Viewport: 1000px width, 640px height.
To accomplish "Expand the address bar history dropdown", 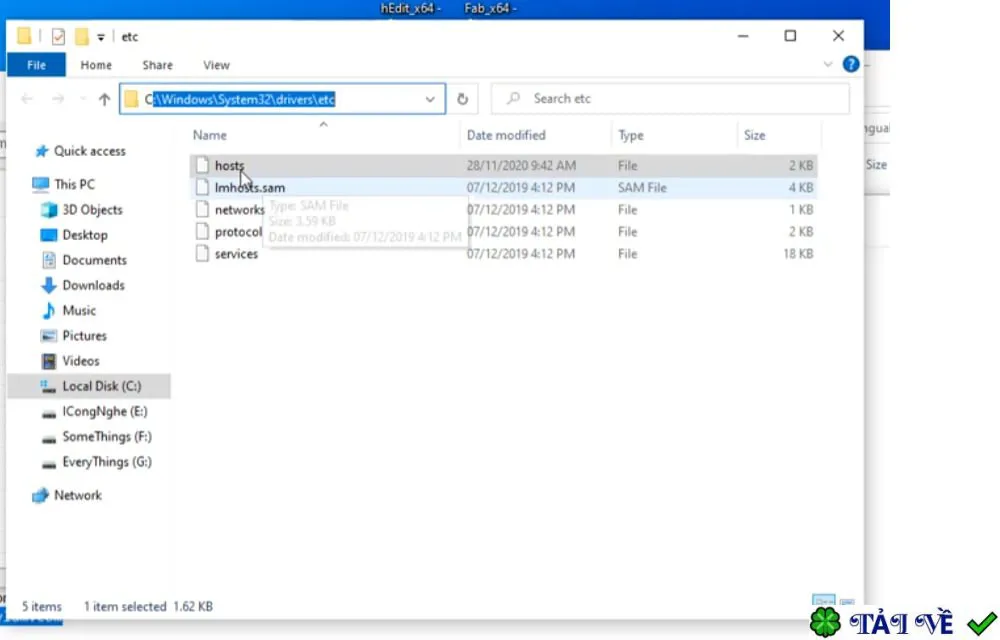I will click(430, 99).
